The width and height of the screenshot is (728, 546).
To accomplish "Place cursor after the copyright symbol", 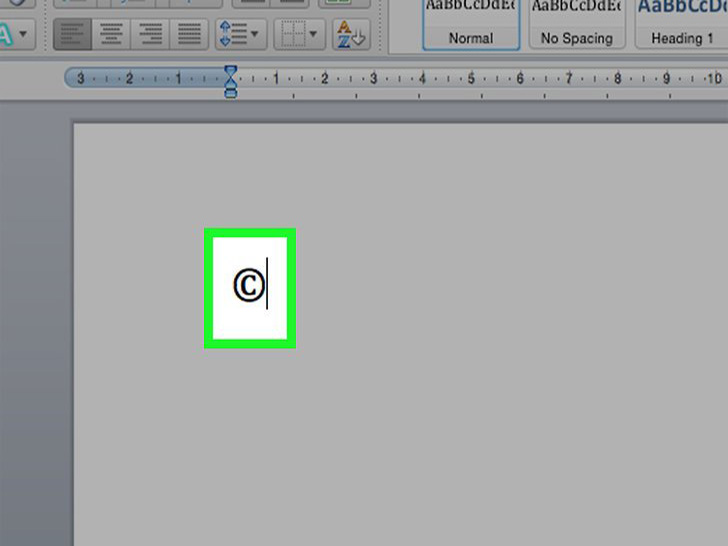I will 268,284.
